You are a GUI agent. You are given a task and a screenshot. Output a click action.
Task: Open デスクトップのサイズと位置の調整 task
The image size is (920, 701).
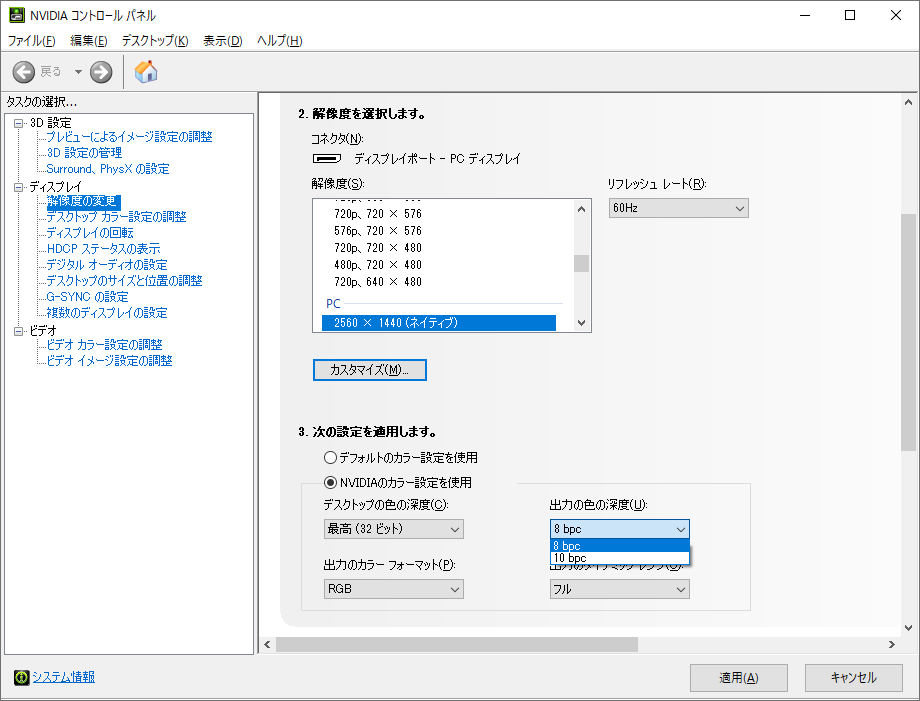click(x=124, y=281)
